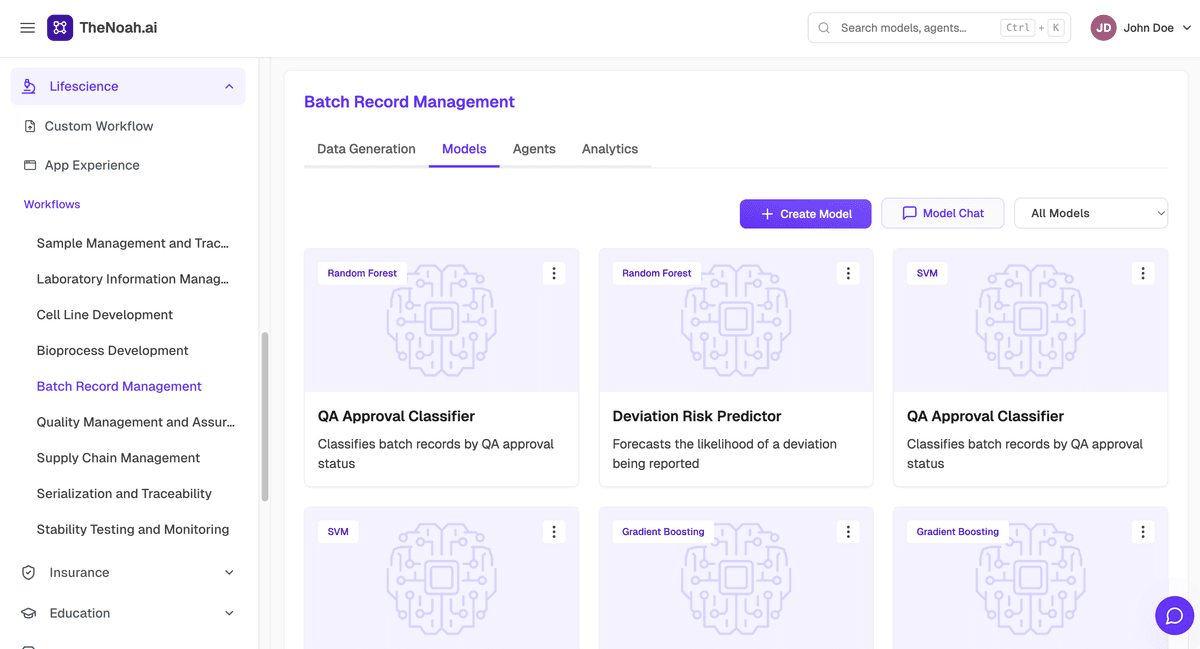Viewport: 1200px width, 649px height.
Task: Switch to the Agents tab
Action: [534, 149]
